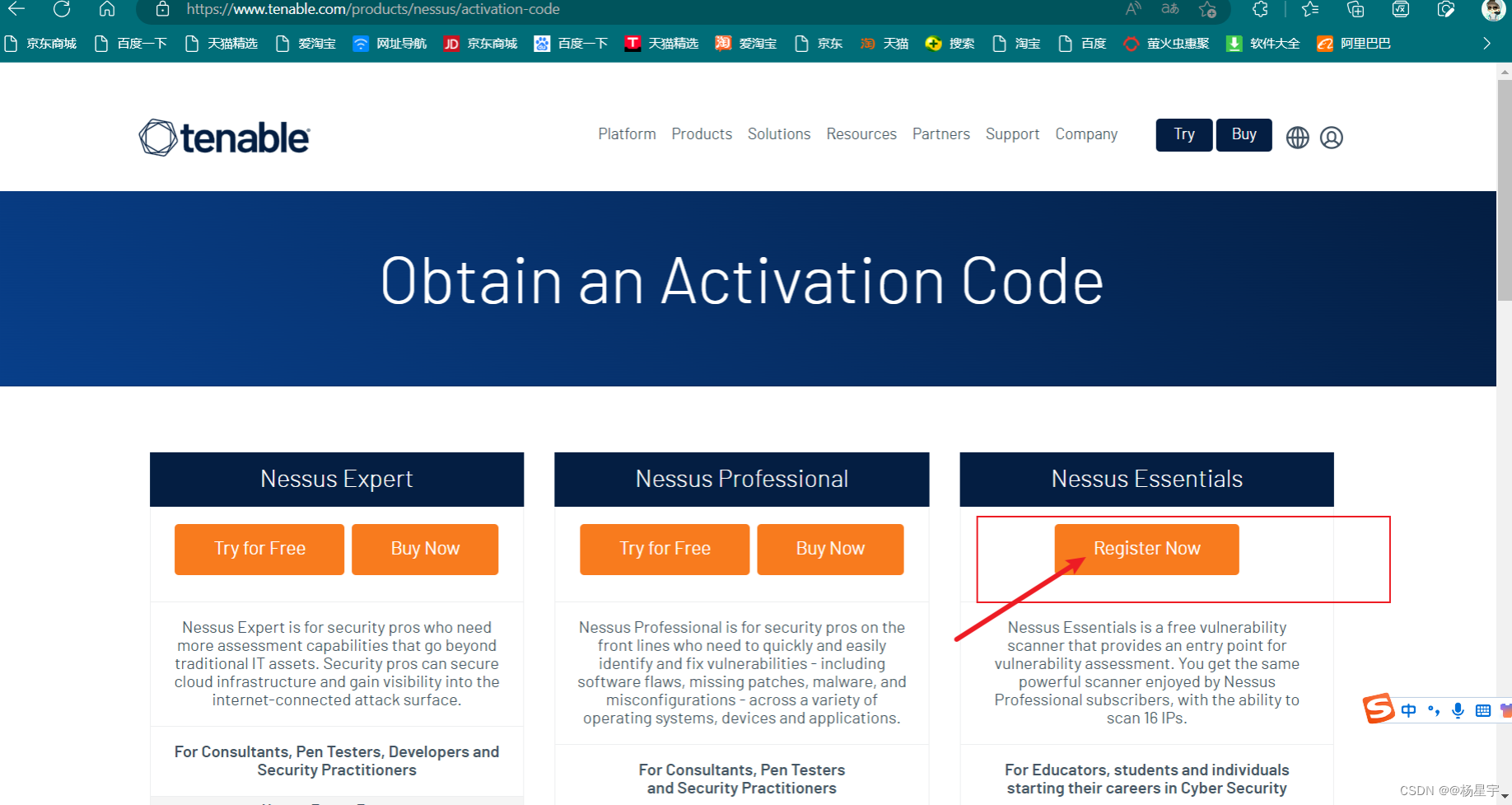Click Register Now under Nessus Essentials
Image resolution: width=1512 pixels, height=805 pixels.
(1146, 550)
